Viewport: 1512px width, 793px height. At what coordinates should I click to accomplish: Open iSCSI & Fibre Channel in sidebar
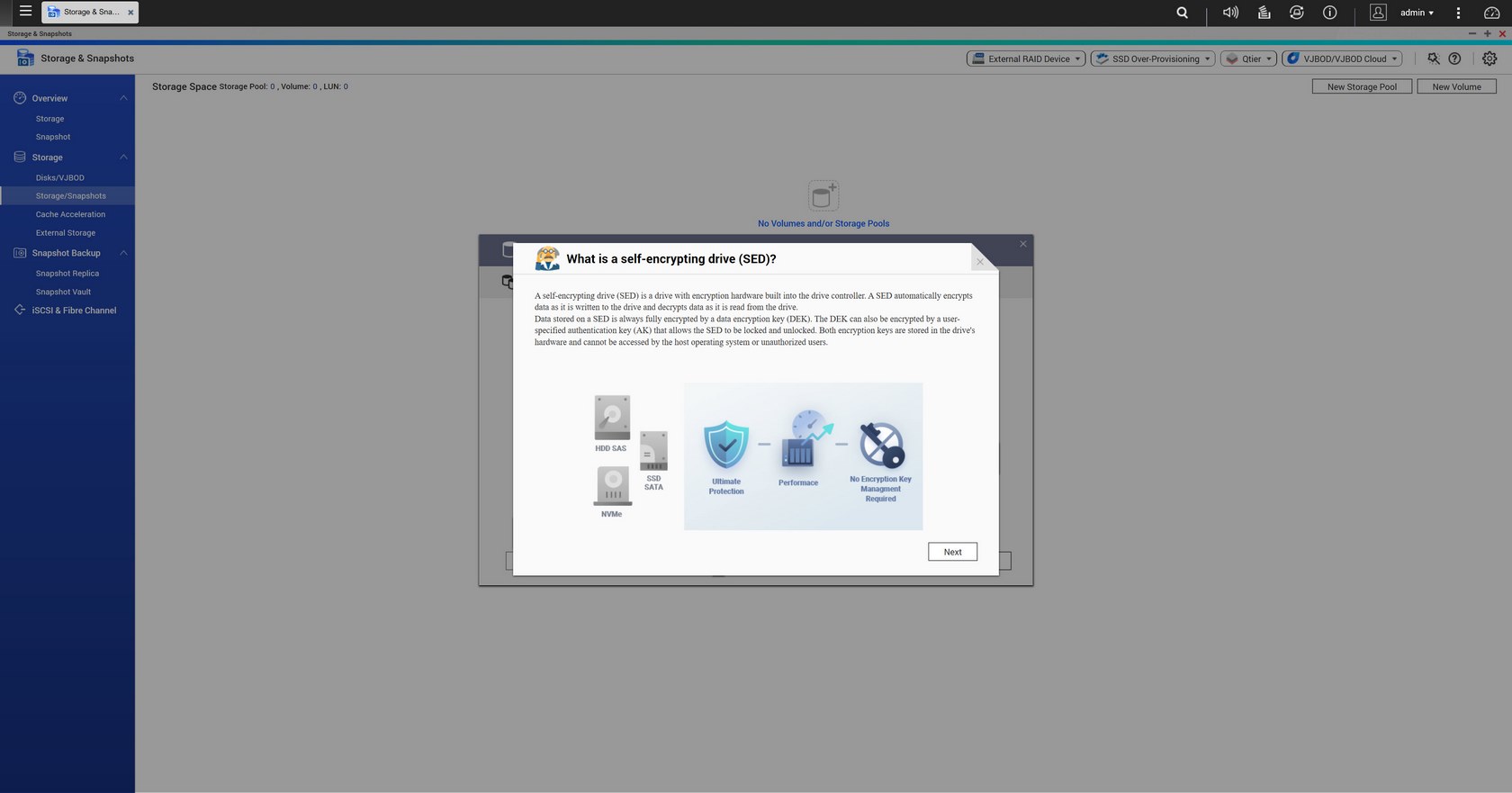pos(74,311)
